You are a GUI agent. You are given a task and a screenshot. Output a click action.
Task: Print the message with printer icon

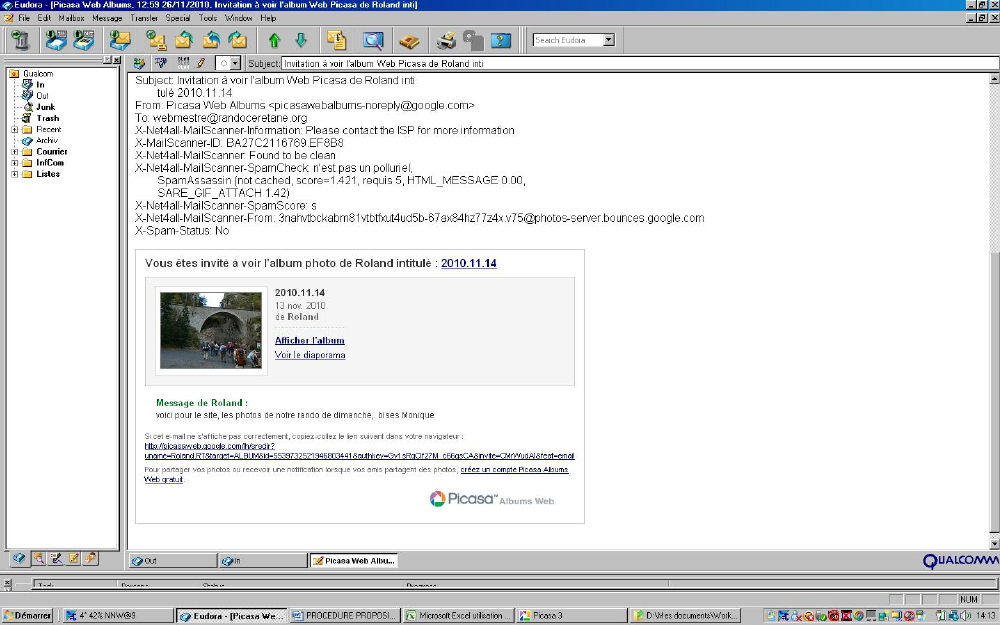(x=446, y=40)
